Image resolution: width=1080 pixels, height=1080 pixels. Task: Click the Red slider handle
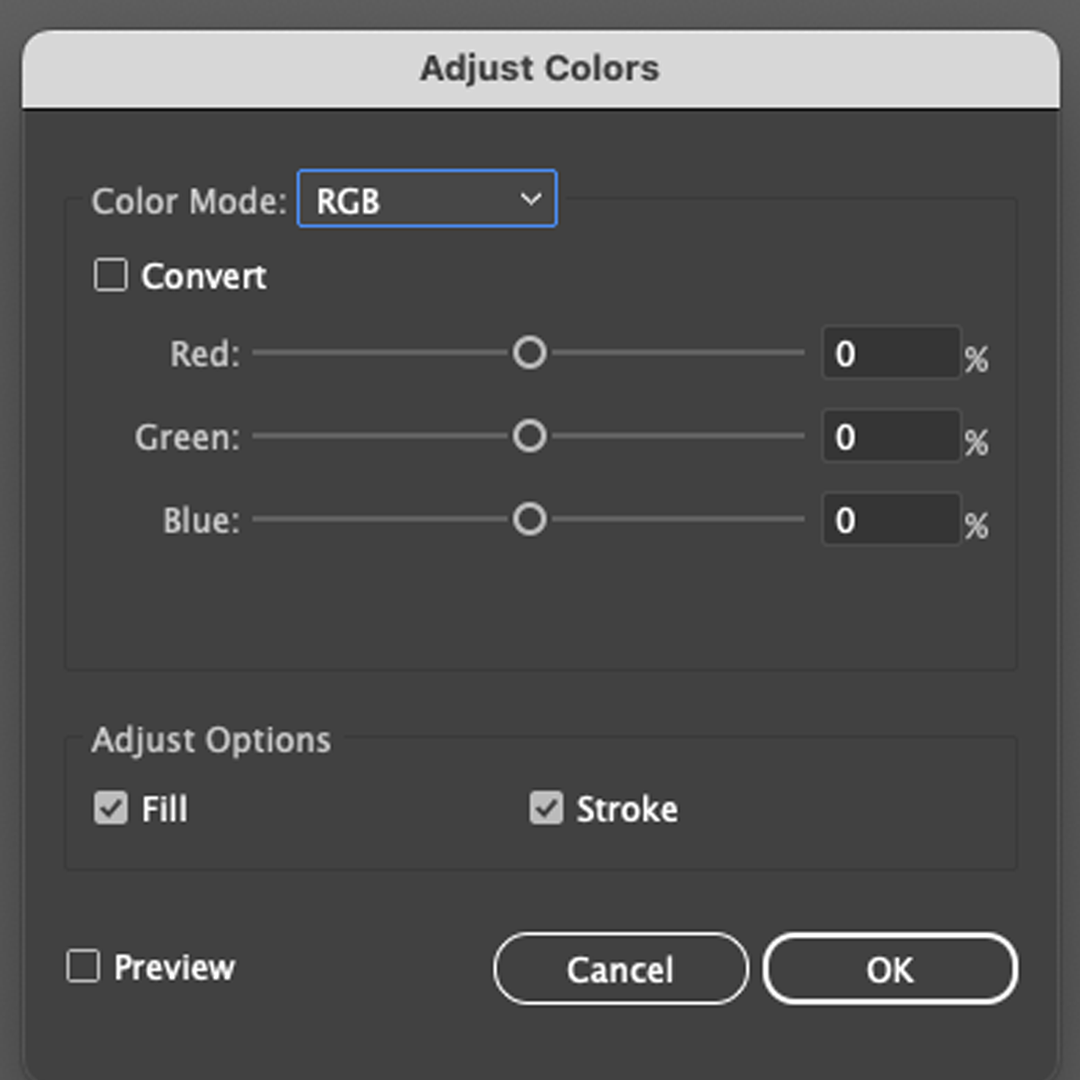(529, 353)
